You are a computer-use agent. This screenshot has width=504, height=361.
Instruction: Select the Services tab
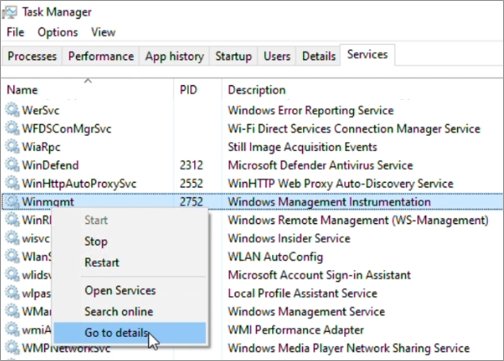point(367,54)
